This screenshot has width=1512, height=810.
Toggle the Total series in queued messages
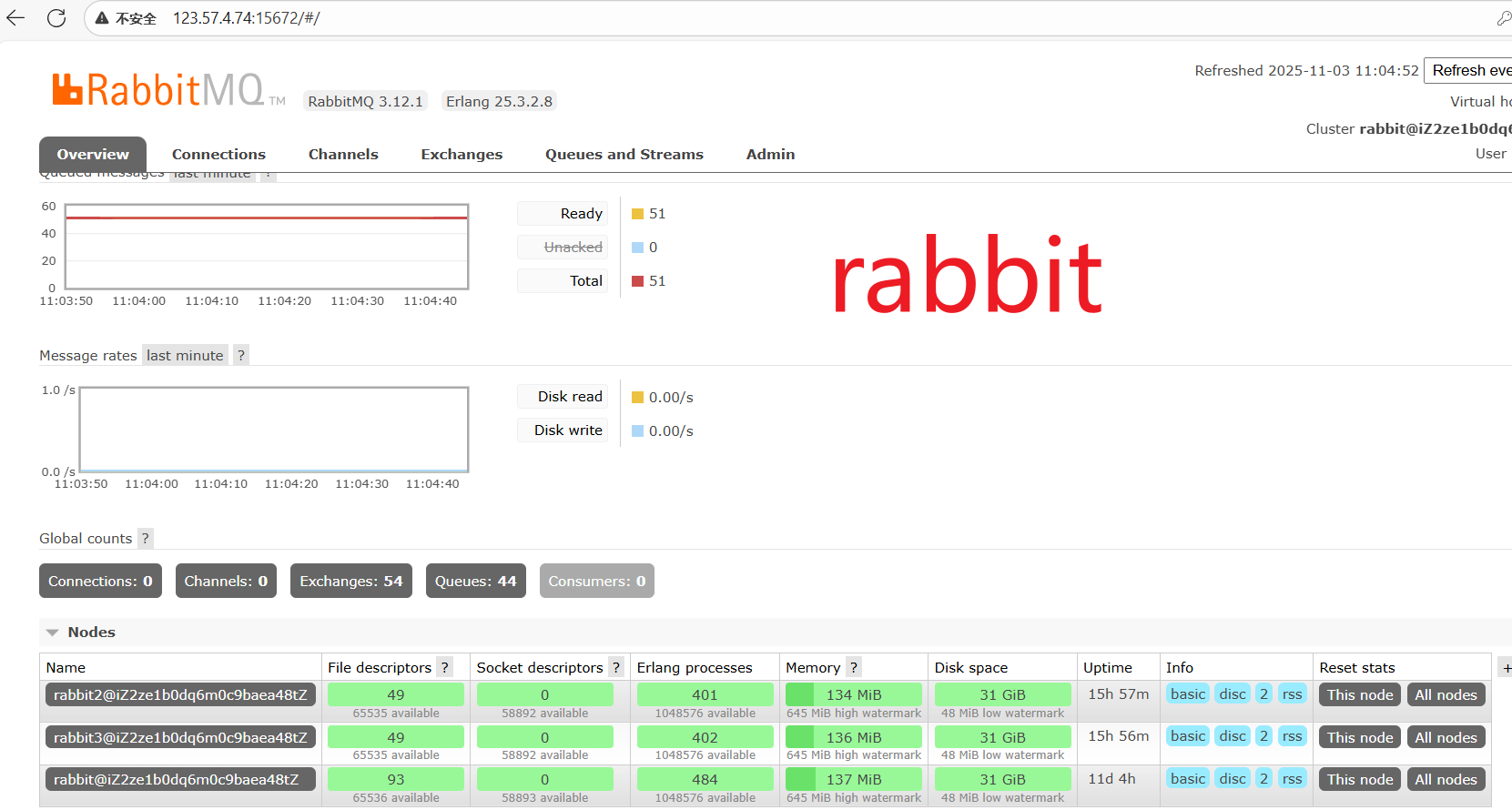tap(563, 281)
